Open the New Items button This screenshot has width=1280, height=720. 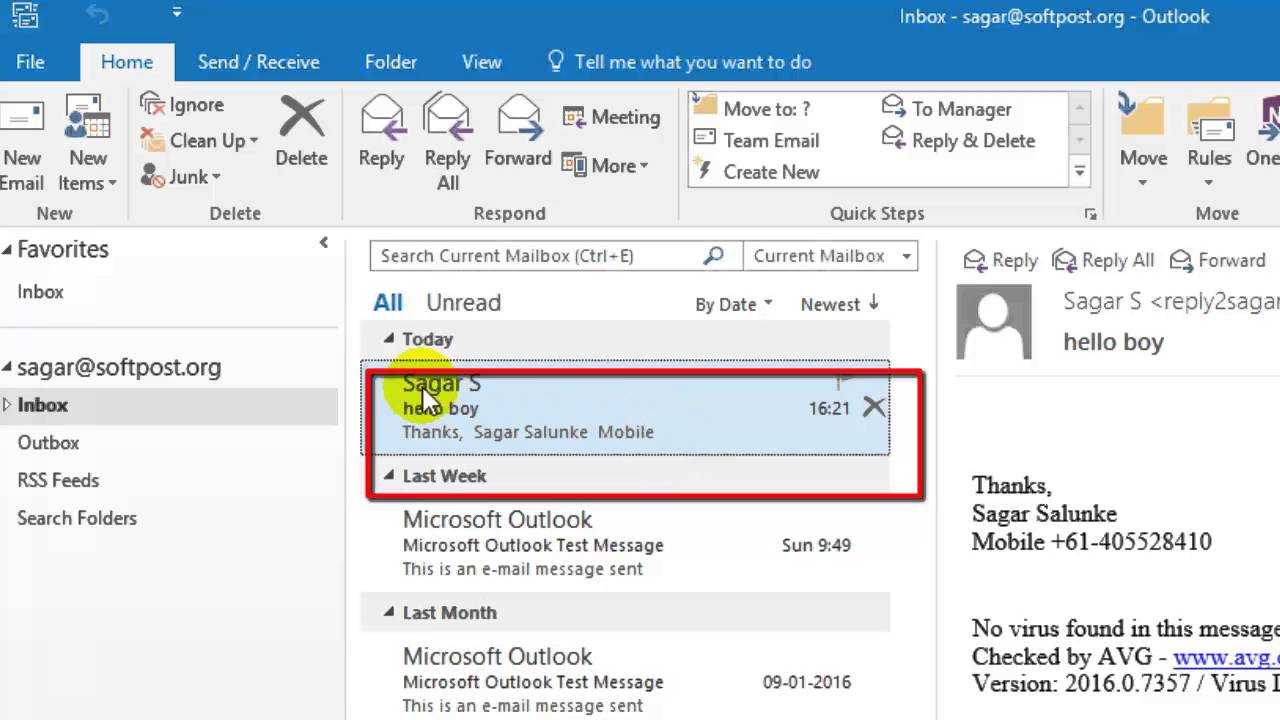click(x=87, y=145)
